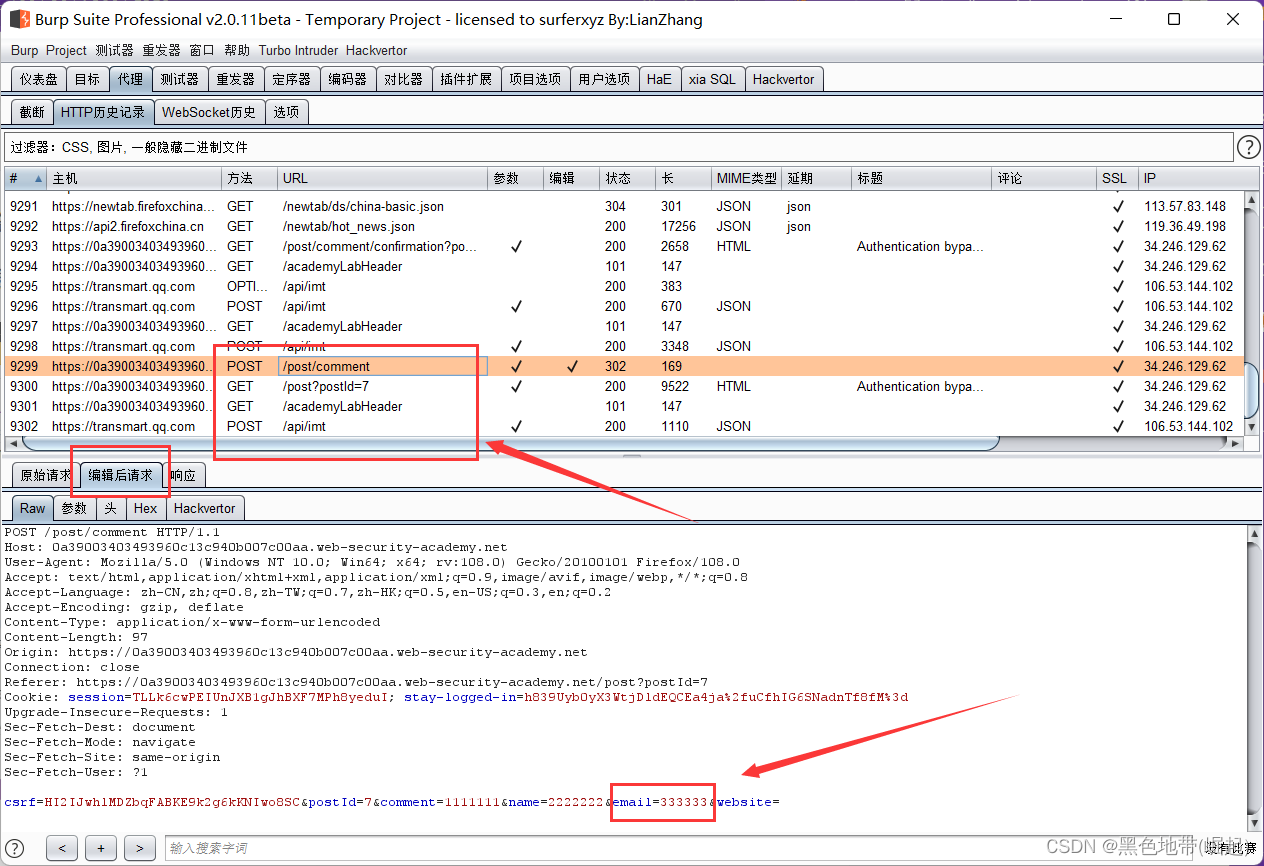1264x866 pixels.
Task: Select row 9301 /academyLabHeader
Action: (623, 406)
